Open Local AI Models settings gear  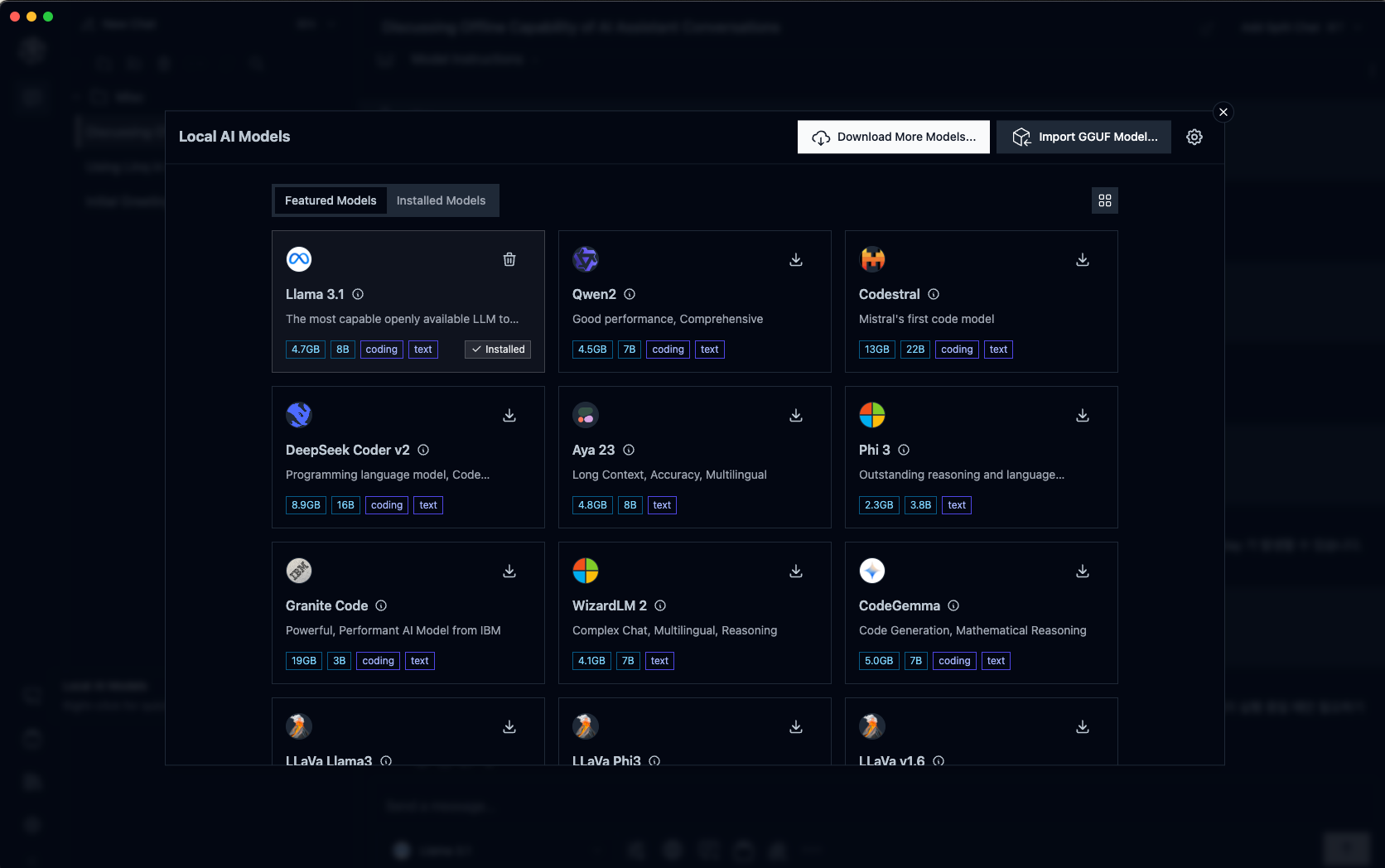1194,137
